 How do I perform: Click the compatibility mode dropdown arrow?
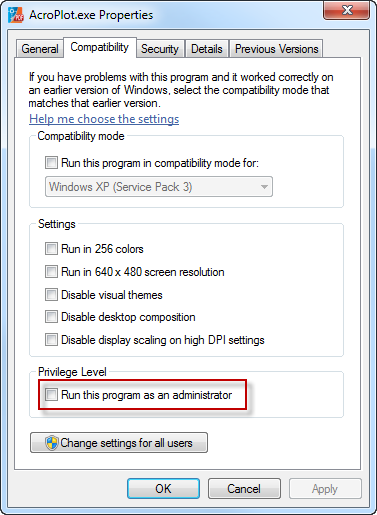point(264,187)
